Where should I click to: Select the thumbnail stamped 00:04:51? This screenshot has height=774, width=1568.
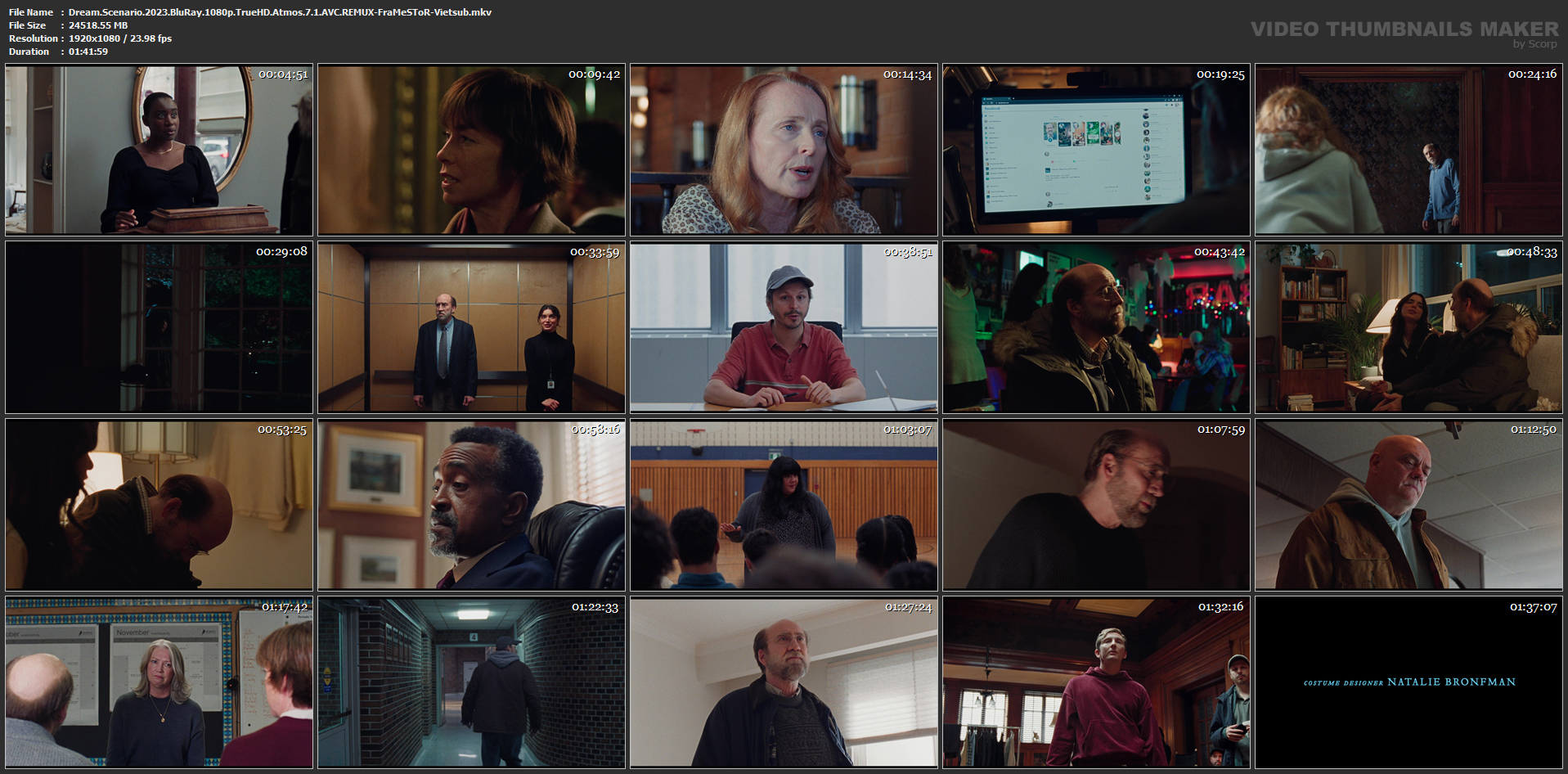(159, 151)
